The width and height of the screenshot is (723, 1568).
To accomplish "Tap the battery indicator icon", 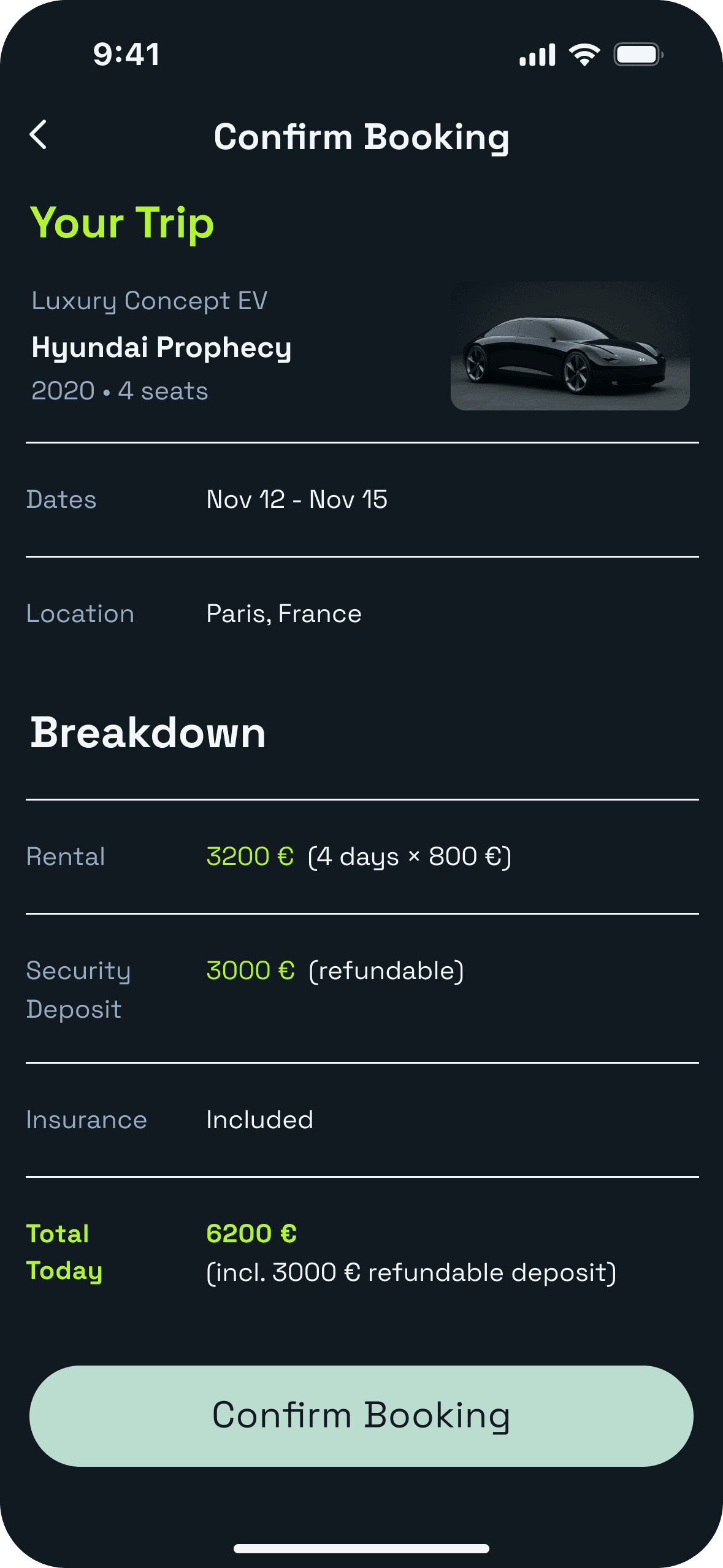I will click(x=638, y=55).
